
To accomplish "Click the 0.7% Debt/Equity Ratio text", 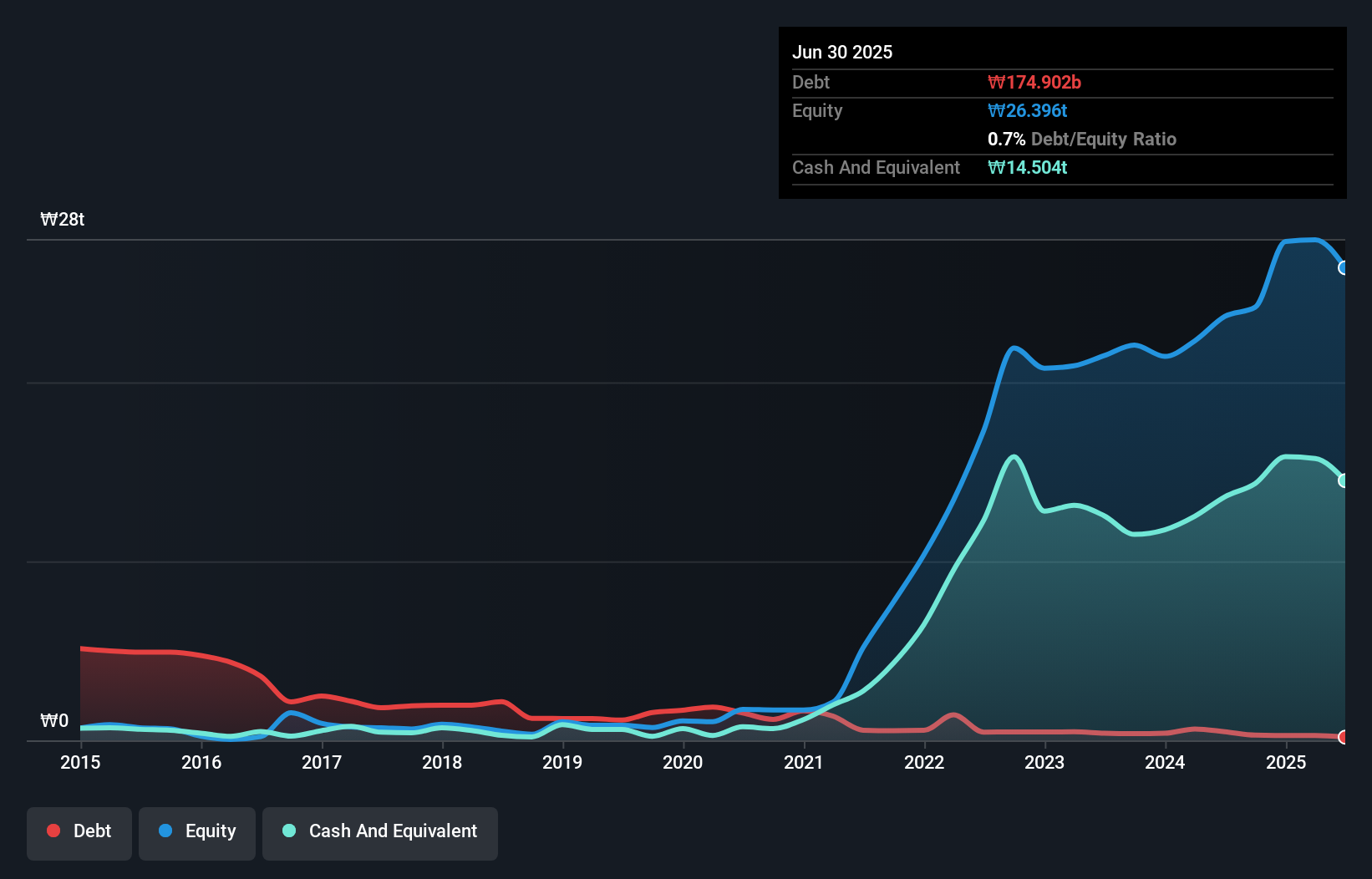I will click(x=1082, y=139).
